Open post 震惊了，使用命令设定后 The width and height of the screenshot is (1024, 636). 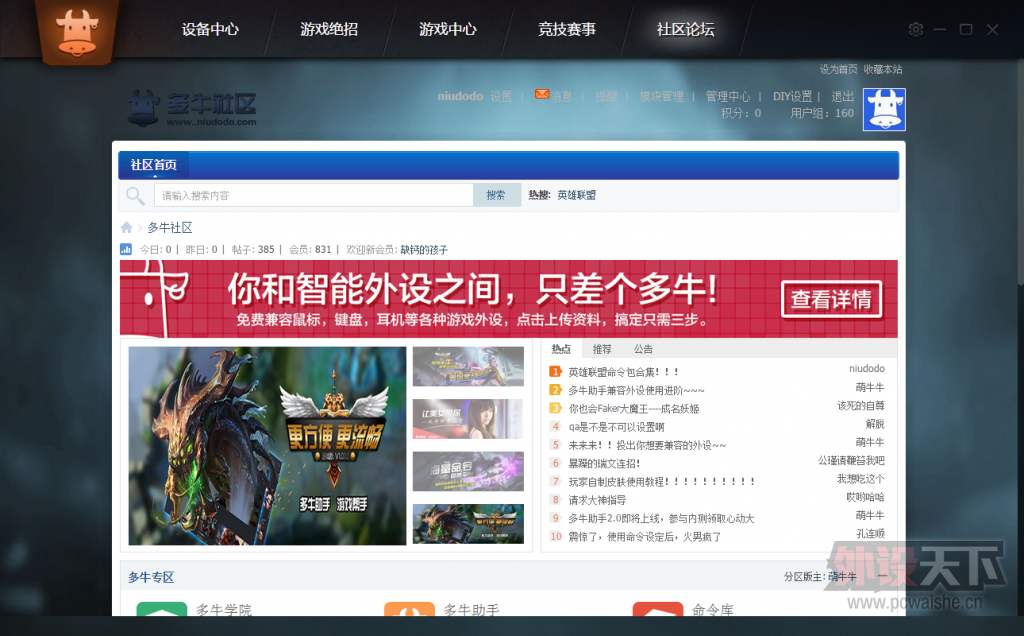pyautogui.click(x=645, y=536)
